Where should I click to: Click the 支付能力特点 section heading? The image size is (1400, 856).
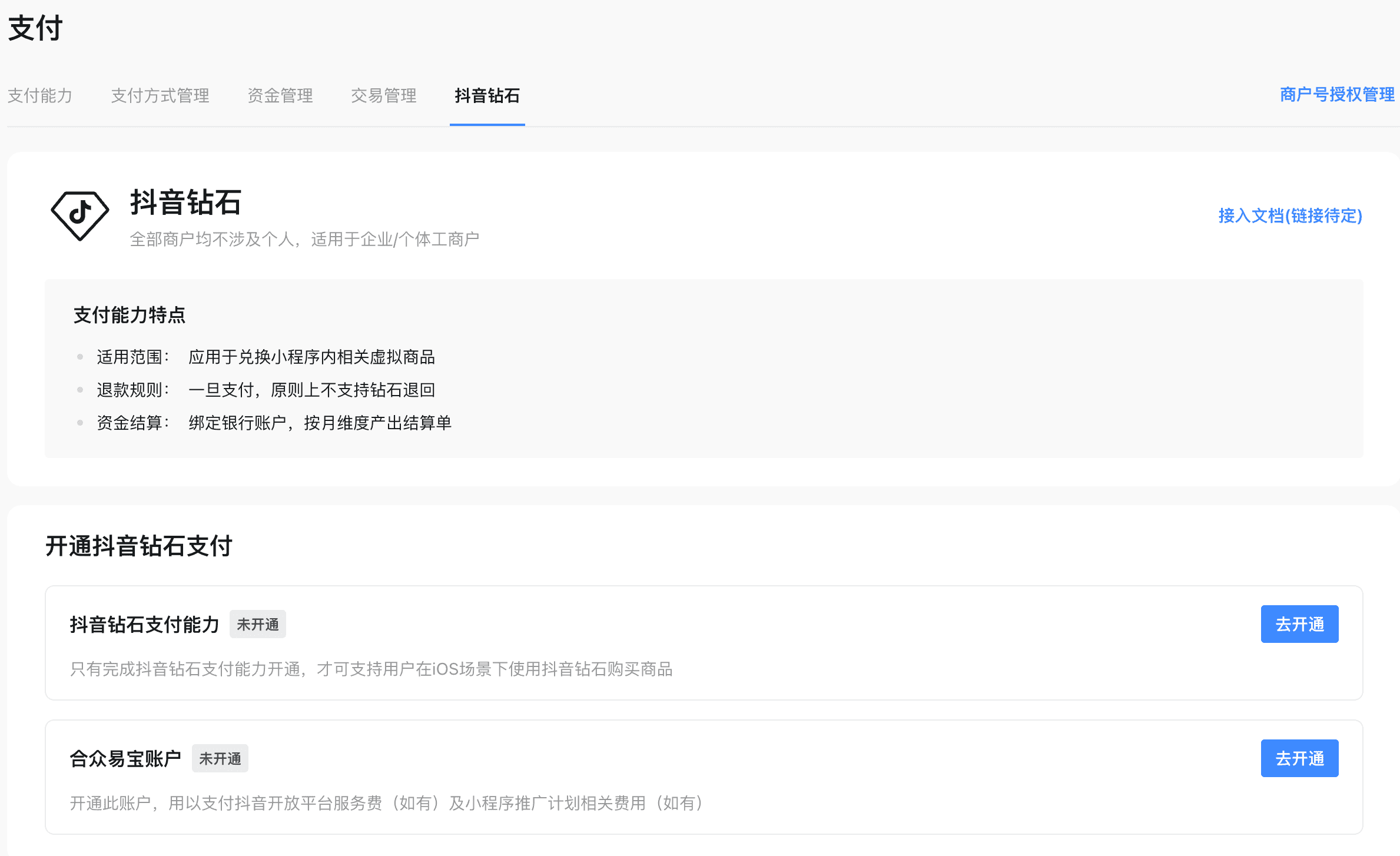coord(129,315)
